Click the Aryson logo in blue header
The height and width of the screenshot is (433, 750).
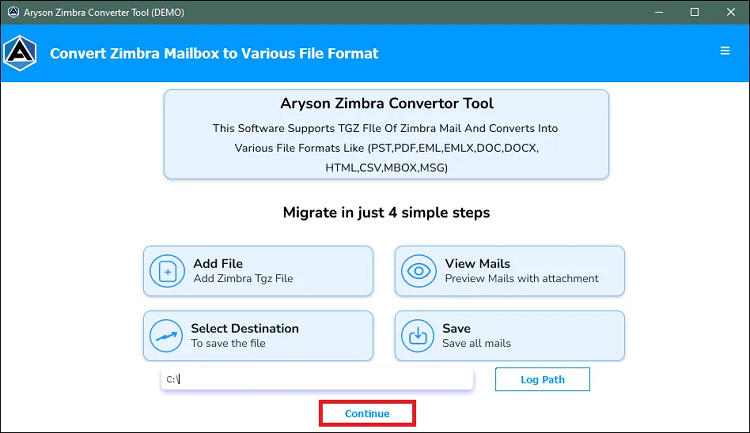click(20, 53)
